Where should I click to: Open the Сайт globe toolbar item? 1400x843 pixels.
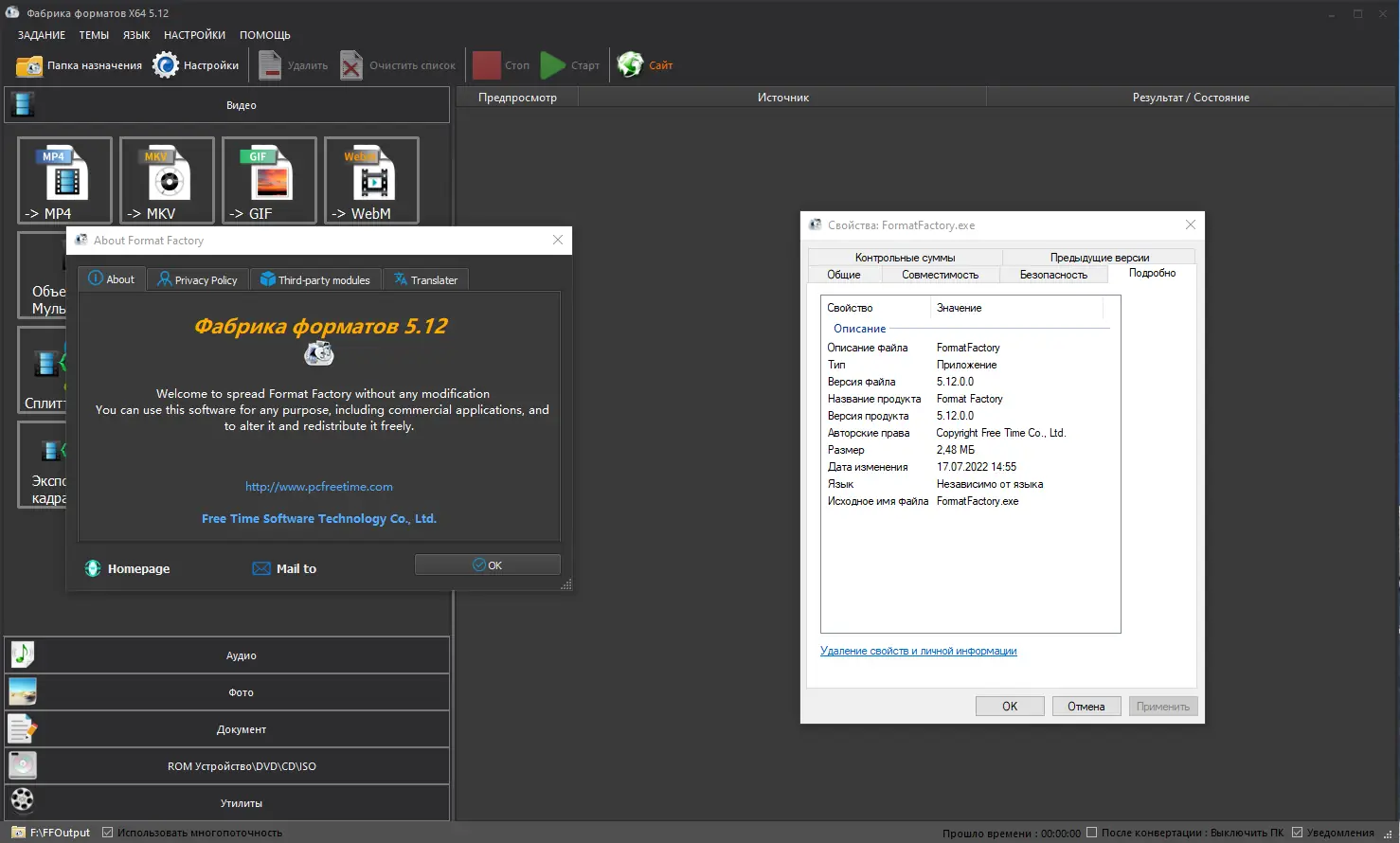tap(645, 65)
